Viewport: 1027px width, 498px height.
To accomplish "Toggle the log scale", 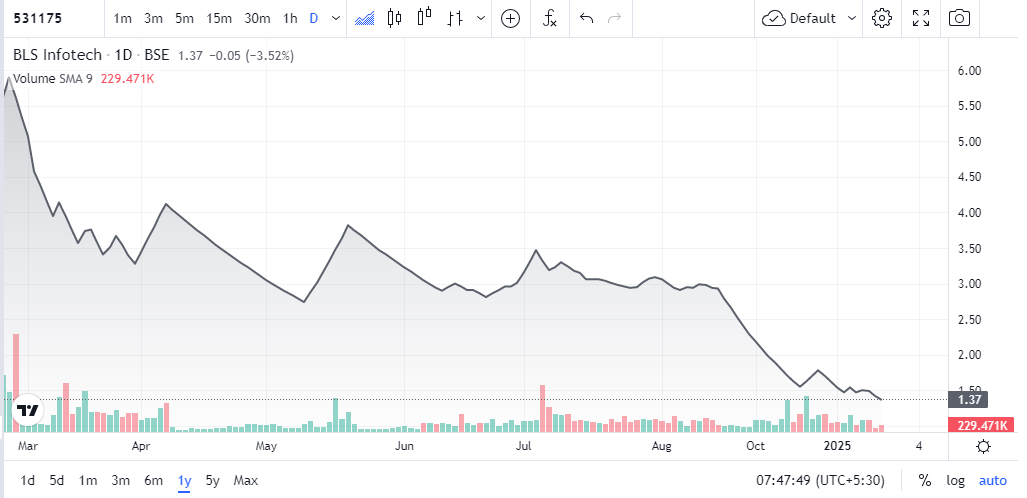I will [956, 481].
